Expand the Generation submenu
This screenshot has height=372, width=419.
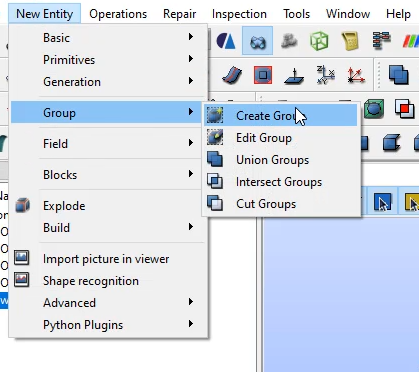coord(108,82)
